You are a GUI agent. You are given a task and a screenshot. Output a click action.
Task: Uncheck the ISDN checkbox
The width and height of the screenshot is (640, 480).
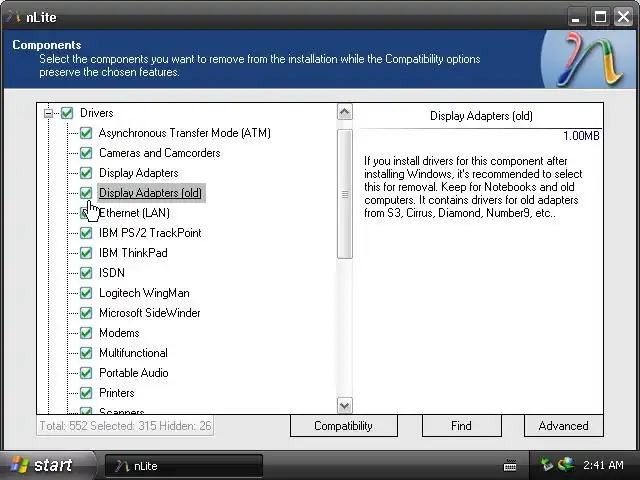pyautogui.click(x=86, y=273)
